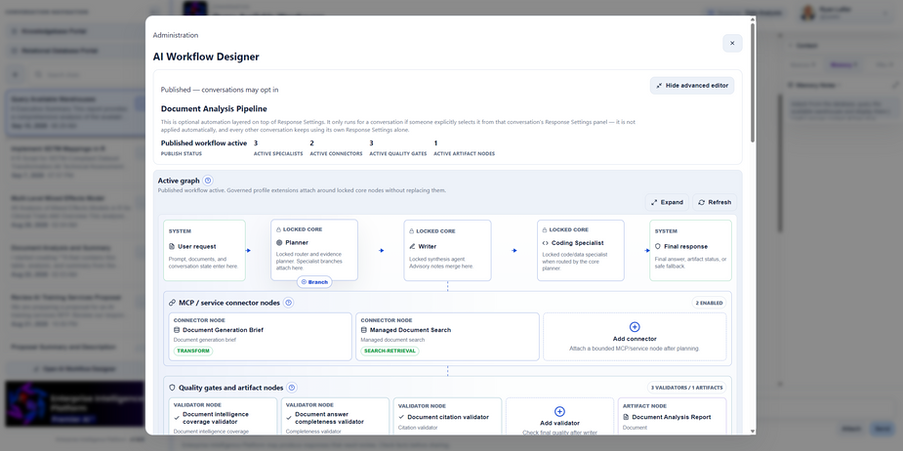Screen dimensions: 903x451
Task: Open Document Generation Brief connector node
Action: coord(260,336)
